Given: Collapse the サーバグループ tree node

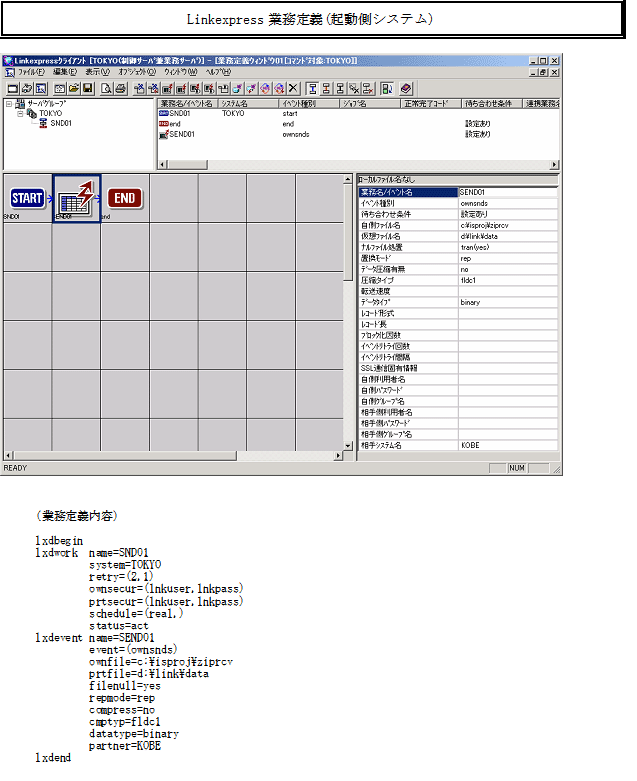Looking at the screenshot, I should (x=9, y=103).
